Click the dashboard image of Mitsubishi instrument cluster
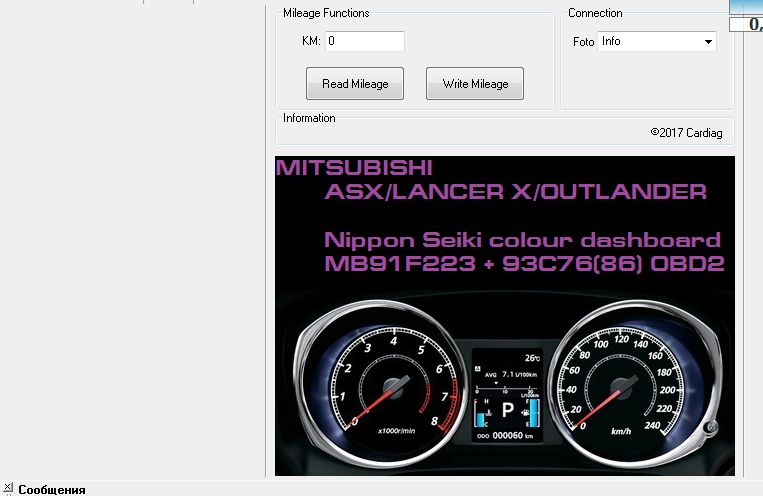 tap(505, 316)
